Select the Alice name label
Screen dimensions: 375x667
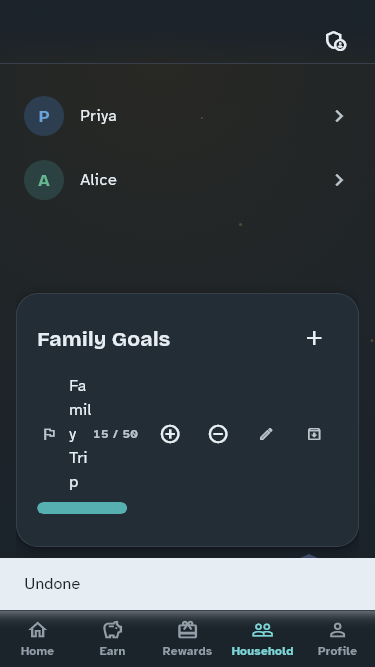click(x=98, y=180)
